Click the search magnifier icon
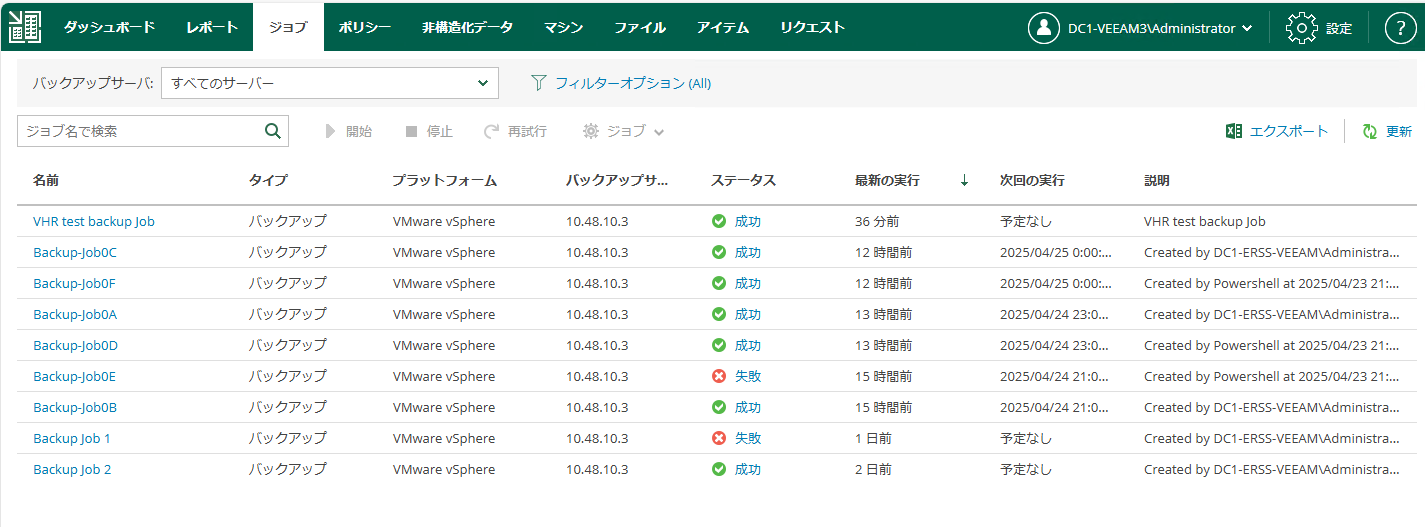Screen dimensions: 1425x527 tap(272, 131)
